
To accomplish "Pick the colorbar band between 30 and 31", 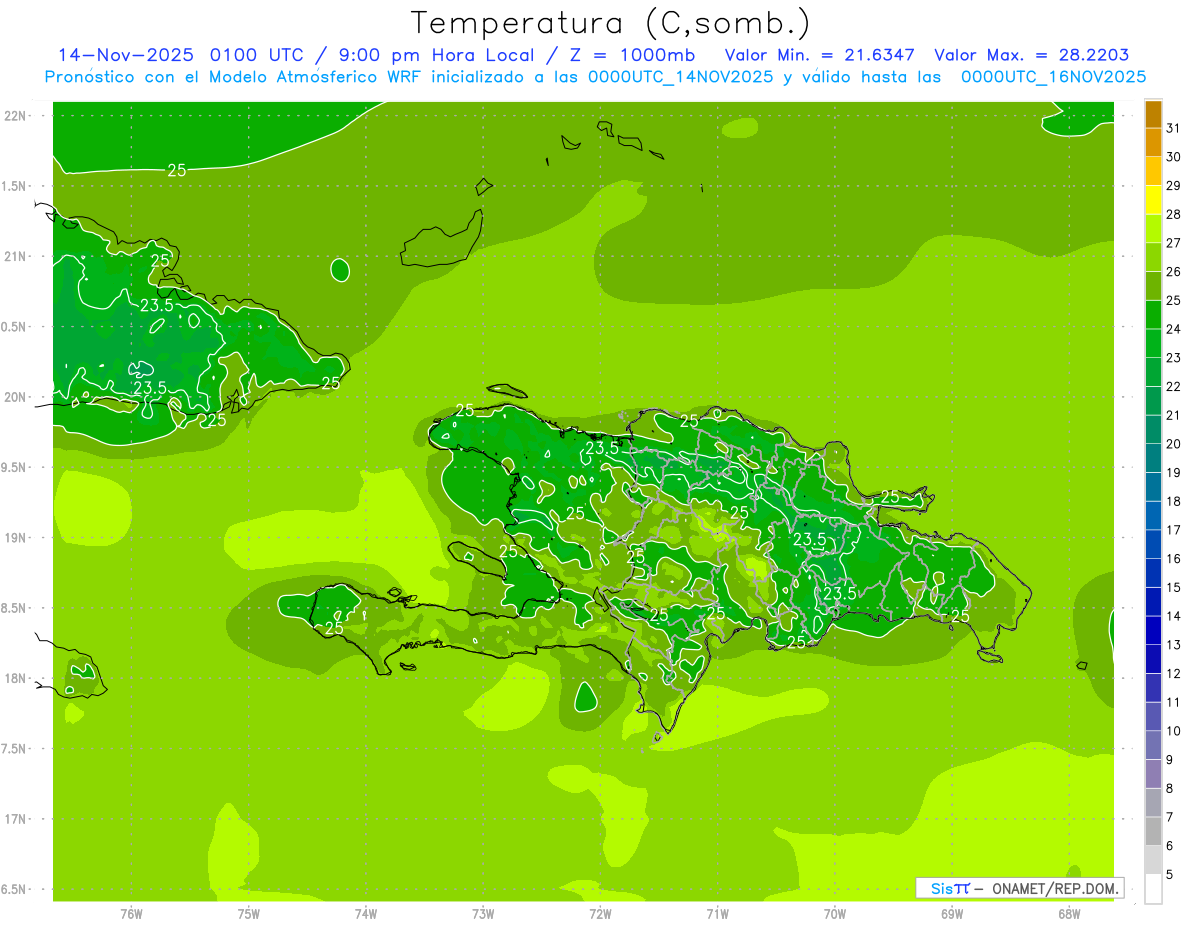I will (1153, 143).
